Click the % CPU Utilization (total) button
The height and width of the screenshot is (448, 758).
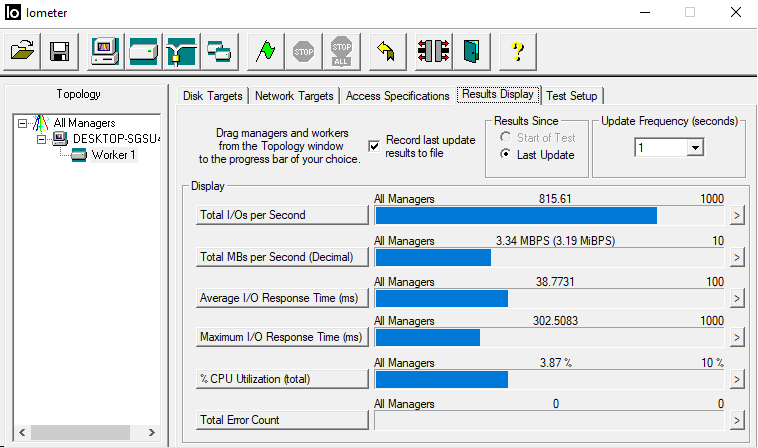pos(283,379)
